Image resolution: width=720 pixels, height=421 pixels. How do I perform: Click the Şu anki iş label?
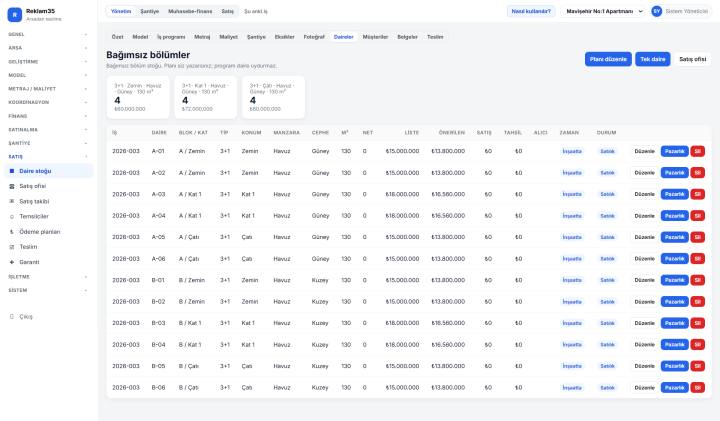coord(256,11)
